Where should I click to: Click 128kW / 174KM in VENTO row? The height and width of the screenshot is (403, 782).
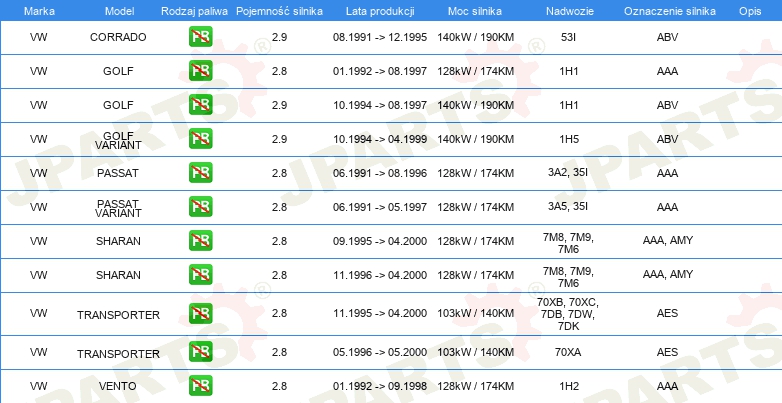[475, 386]
